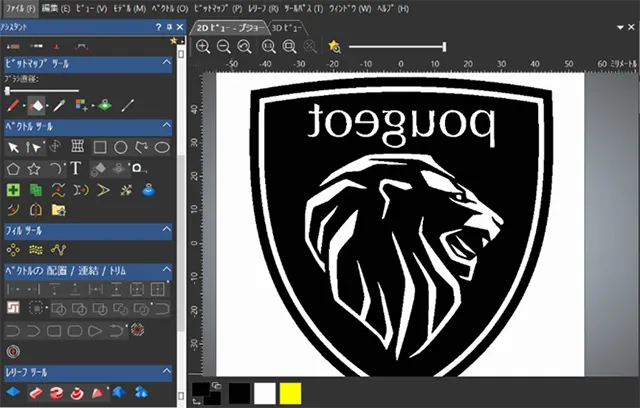The width and height of the screenshot is (640, 408).
Task: Choose the ellipse vector tool
Action: click(x=161, y=147)
